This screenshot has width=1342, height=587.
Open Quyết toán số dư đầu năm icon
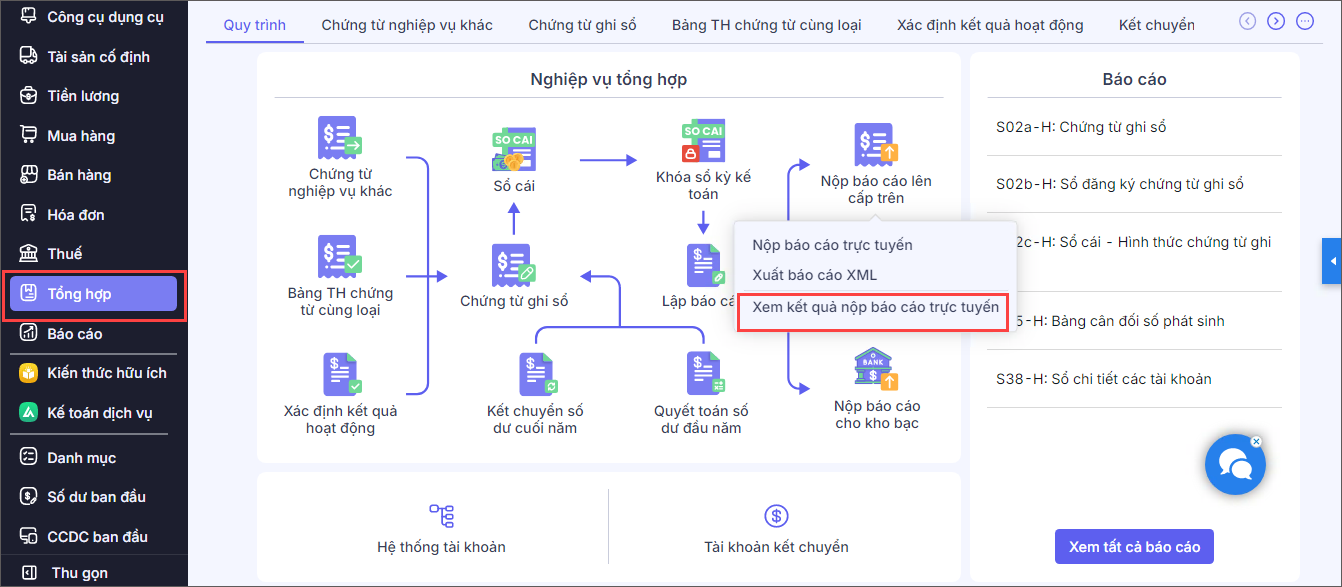pyautogui.click(x=702, y=375)
